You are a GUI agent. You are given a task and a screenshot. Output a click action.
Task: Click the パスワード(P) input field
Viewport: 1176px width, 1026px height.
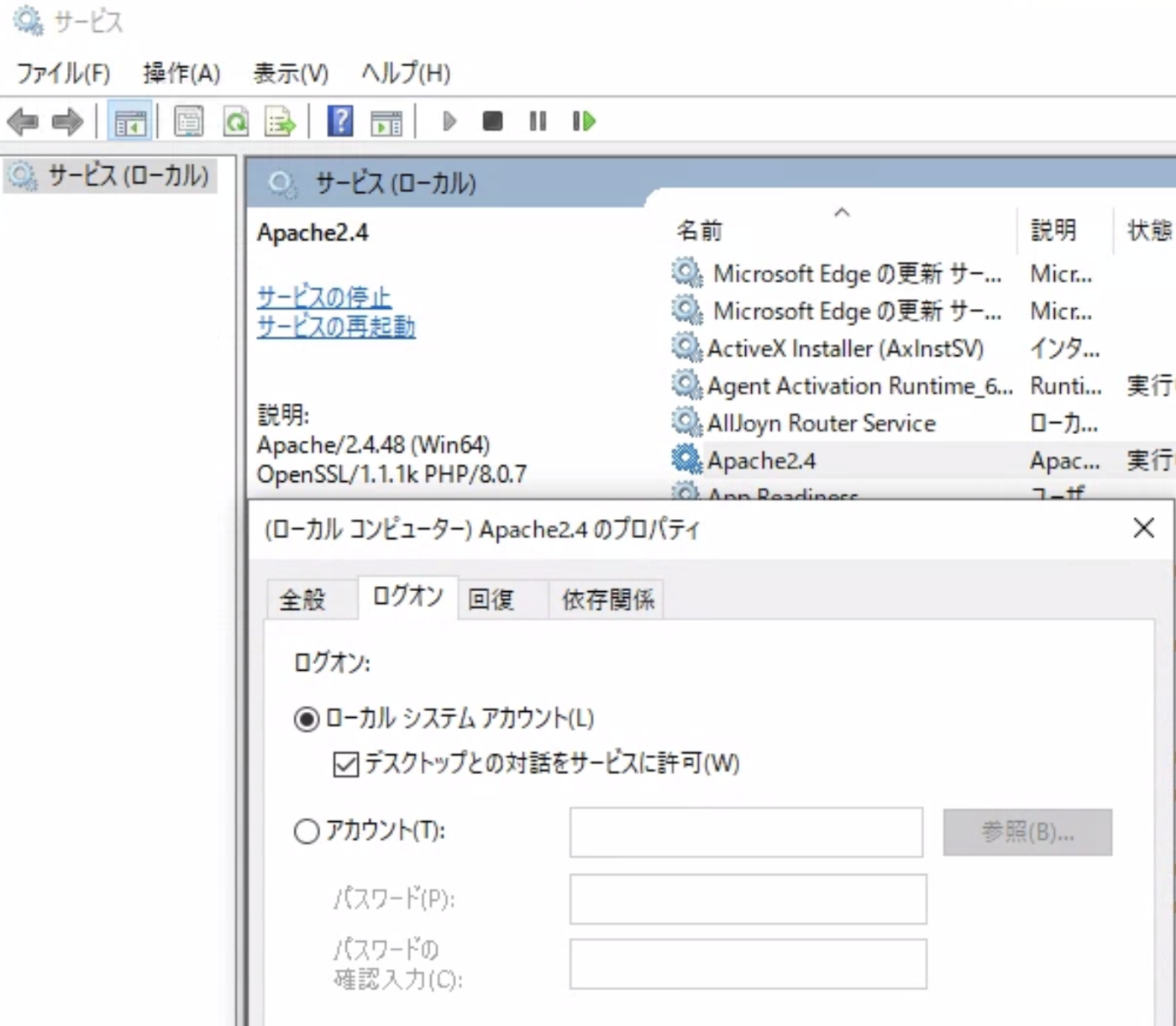pos(748,899)
